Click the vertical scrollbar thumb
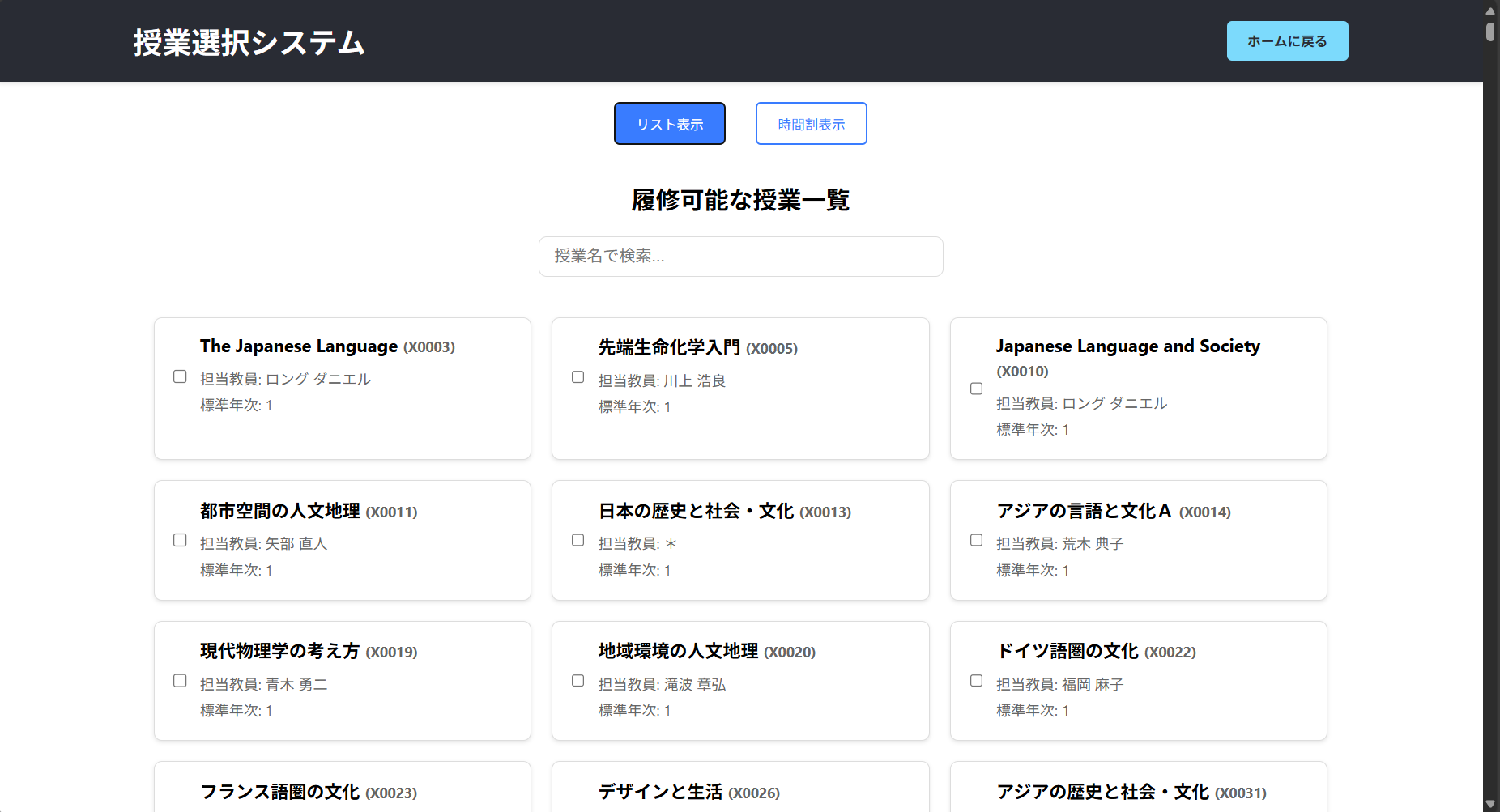 pos(1490,32)
